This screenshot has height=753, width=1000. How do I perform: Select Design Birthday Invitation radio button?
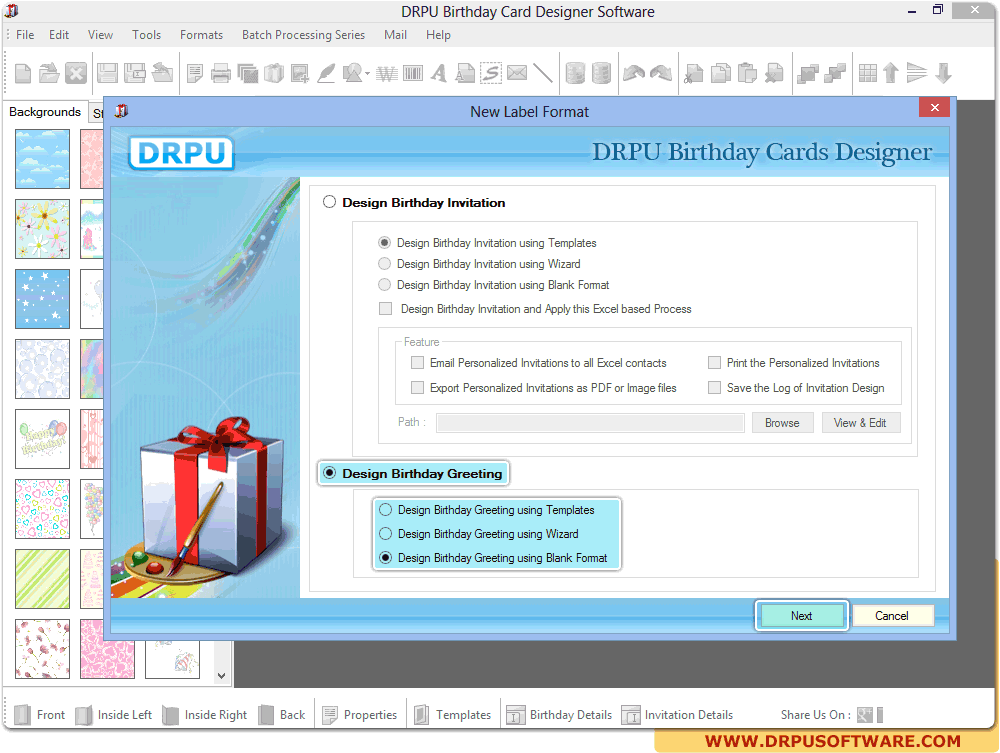(x=329, y=202)
